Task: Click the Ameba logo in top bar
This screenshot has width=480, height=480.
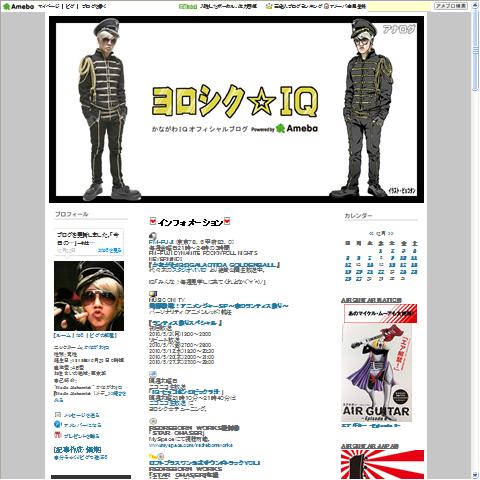Action: click(x=18, y=6)
